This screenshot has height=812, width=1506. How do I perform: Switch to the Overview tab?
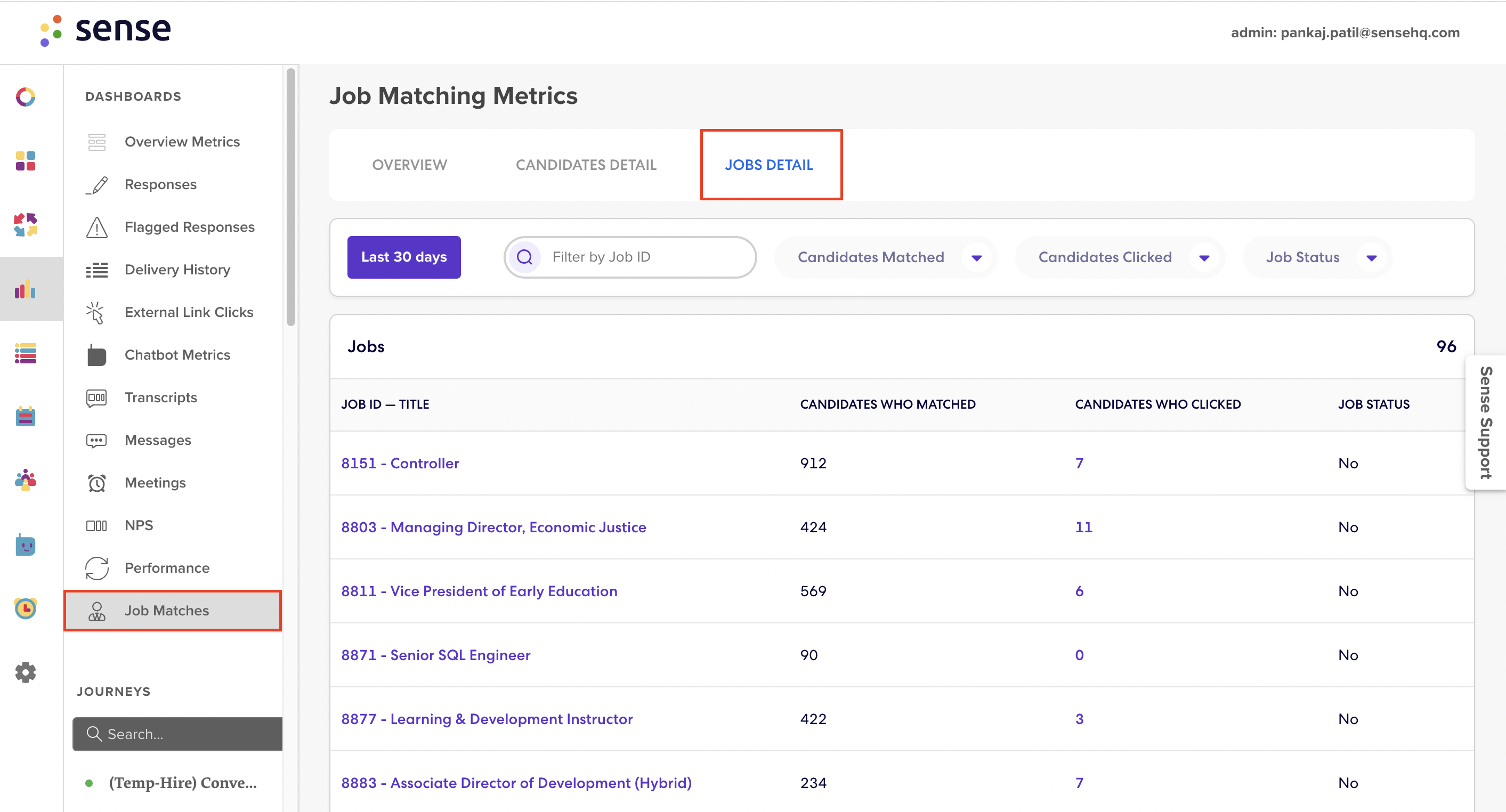[x=409, y=165]
